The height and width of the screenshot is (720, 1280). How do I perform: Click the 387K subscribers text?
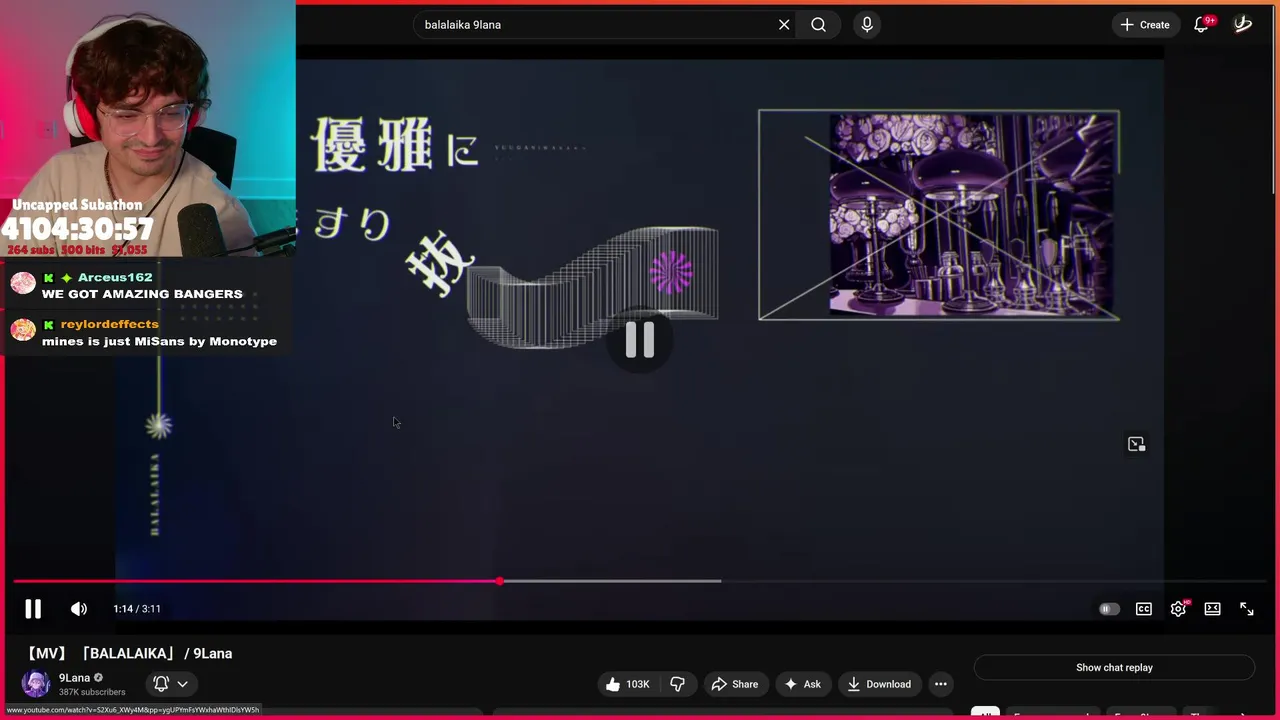92,692
